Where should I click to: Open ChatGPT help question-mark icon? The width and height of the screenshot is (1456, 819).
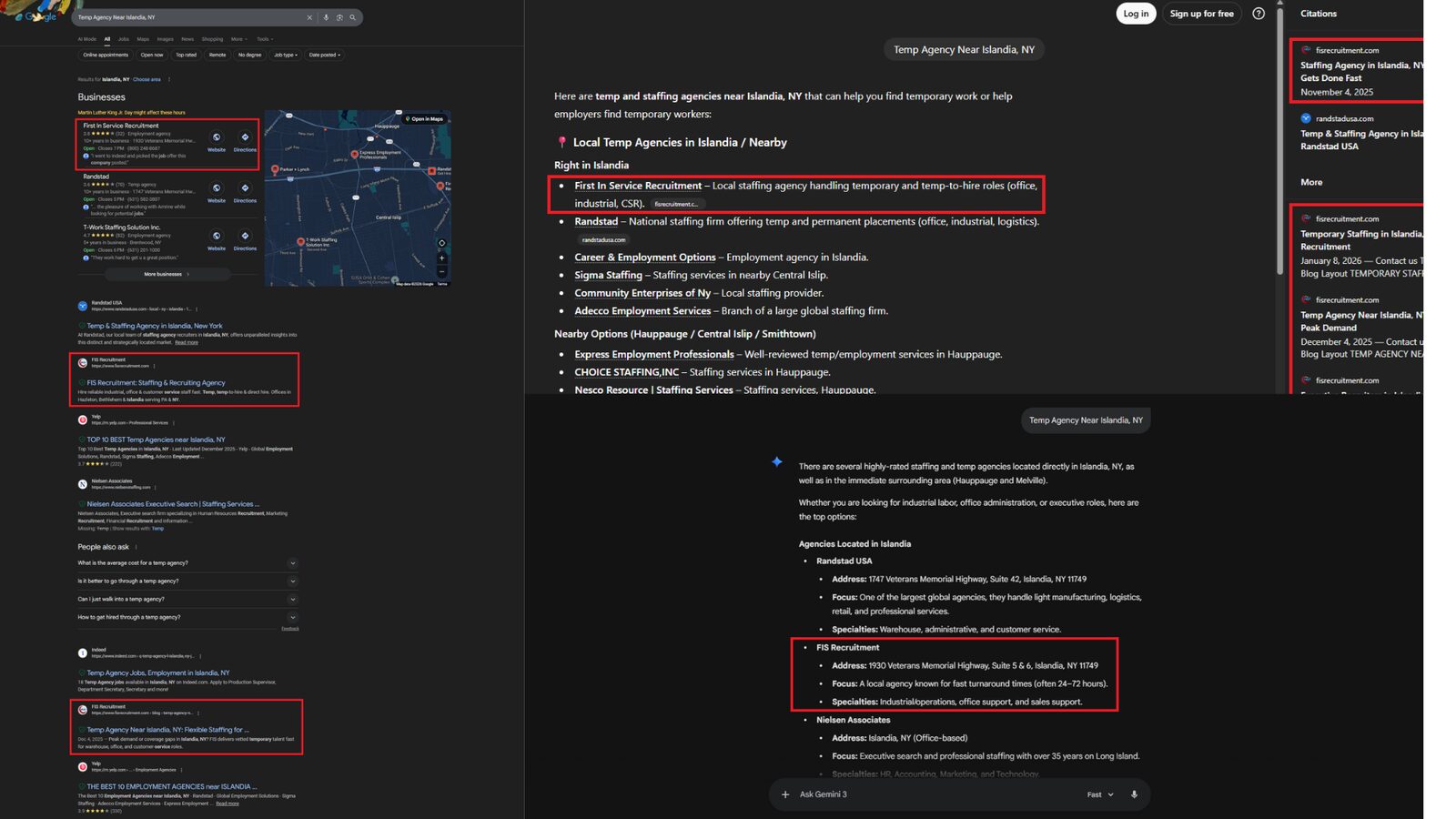[1259, 14]
